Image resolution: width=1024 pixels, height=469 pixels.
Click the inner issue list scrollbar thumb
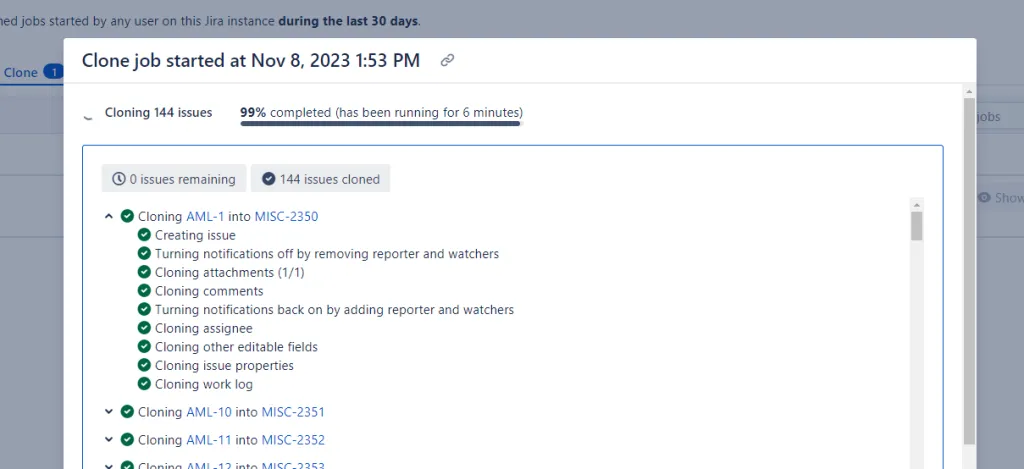(x=916, y=225)
